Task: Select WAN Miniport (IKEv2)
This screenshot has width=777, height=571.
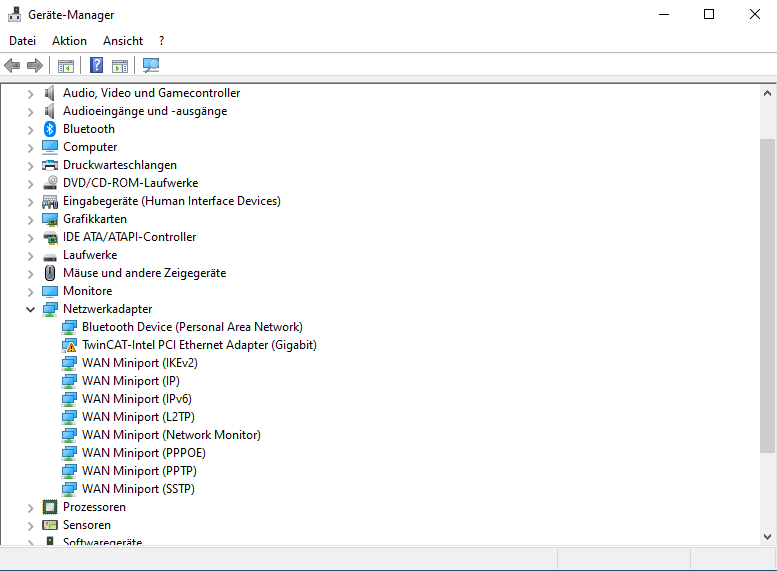Action: click(140, 363)
